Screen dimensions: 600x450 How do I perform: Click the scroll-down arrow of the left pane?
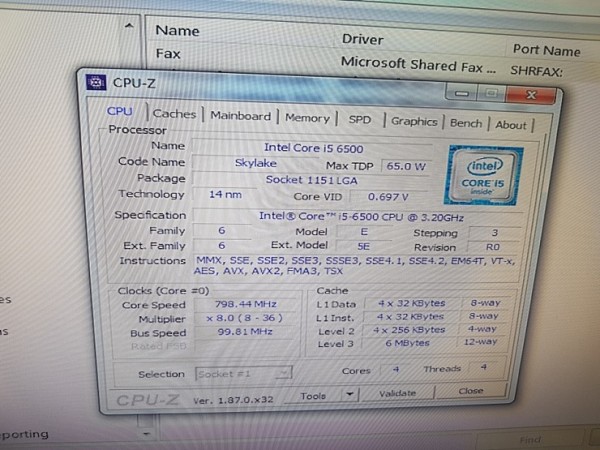point(146,434)
